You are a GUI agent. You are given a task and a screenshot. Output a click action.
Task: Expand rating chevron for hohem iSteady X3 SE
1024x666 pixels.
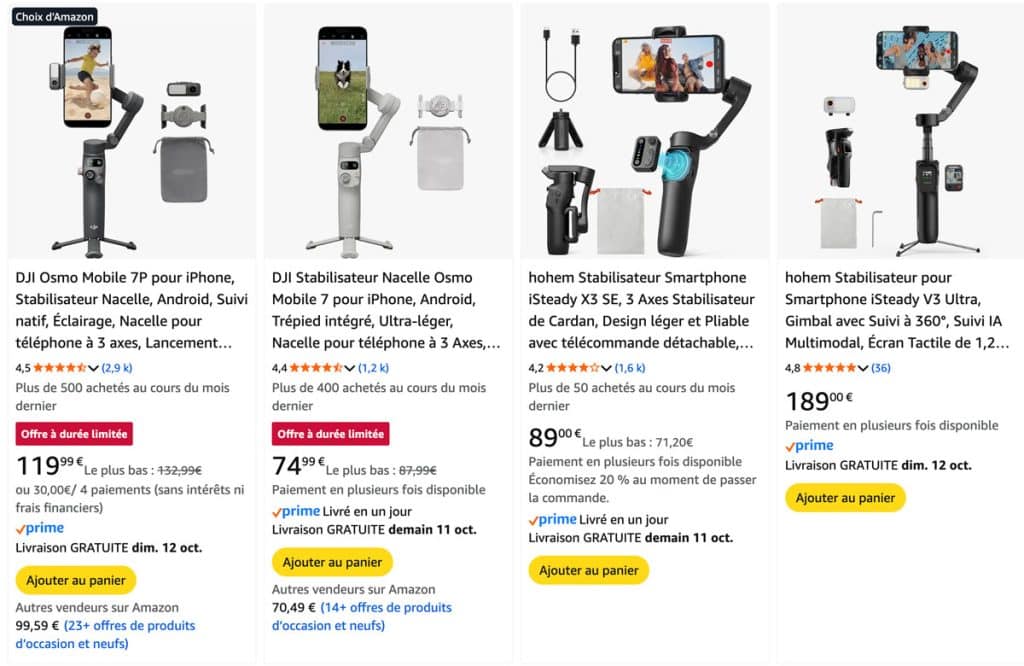click(606, 368)
